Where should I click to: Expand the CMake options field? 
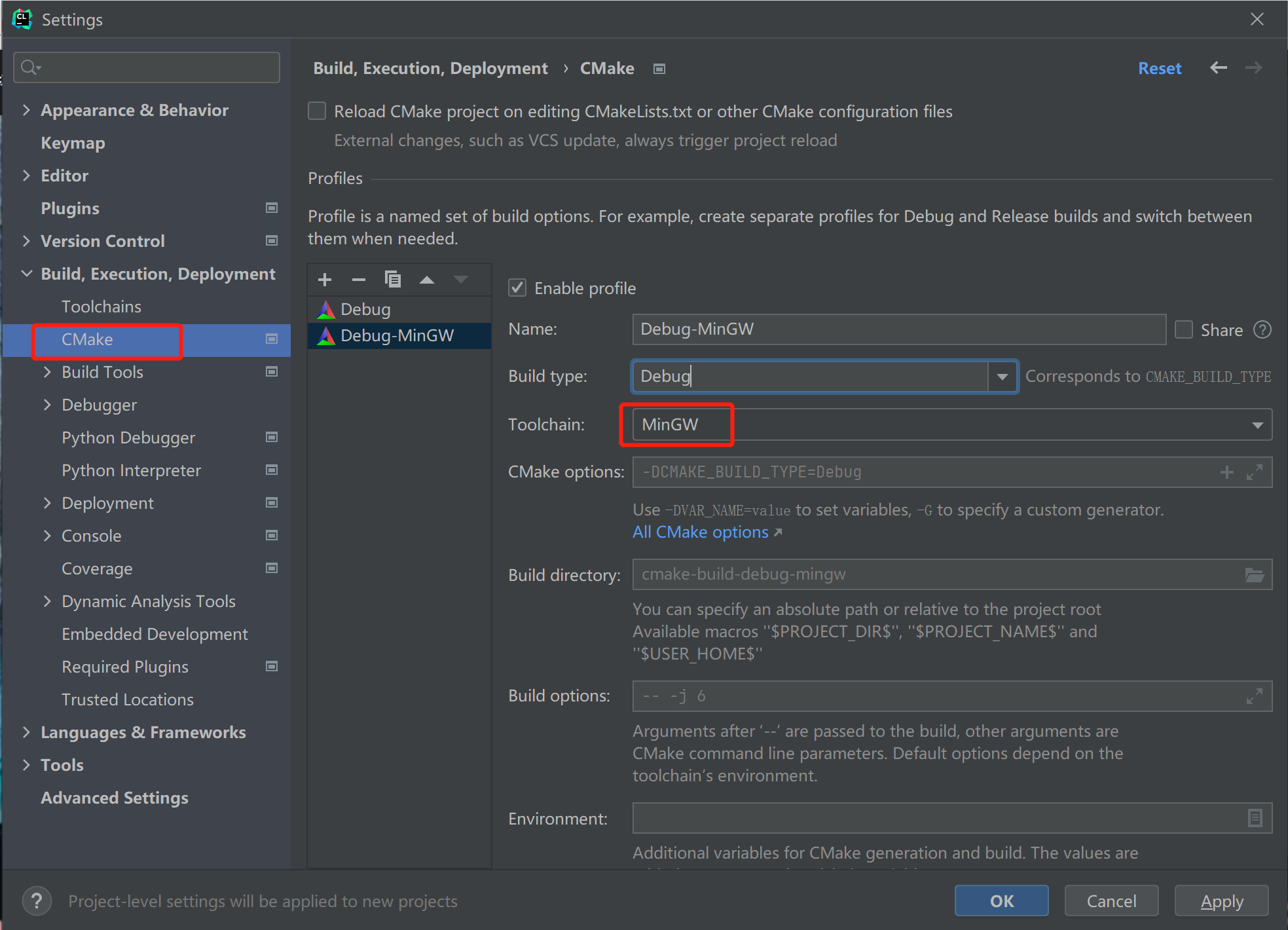(1254, 472)
